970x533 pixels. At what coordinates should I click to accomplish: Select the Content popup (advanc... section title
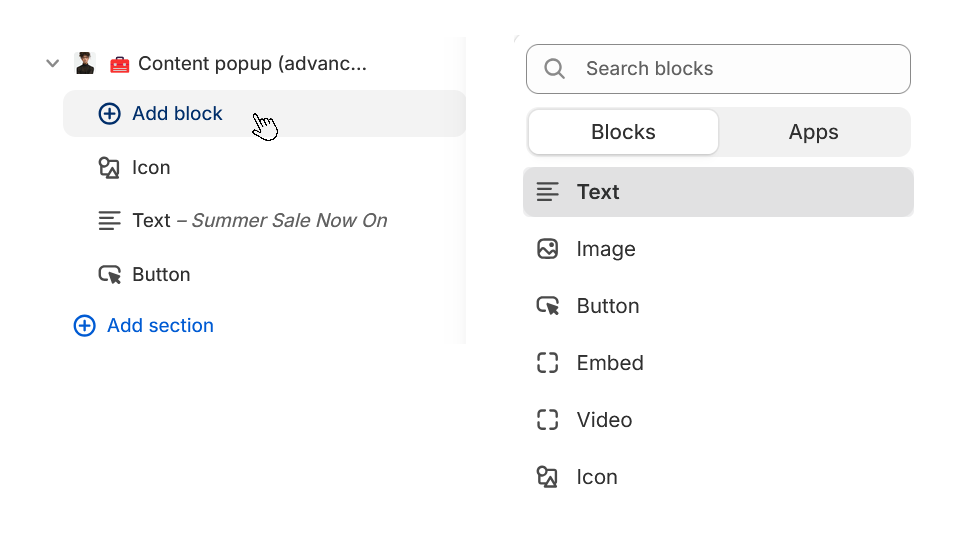point(252,63)
